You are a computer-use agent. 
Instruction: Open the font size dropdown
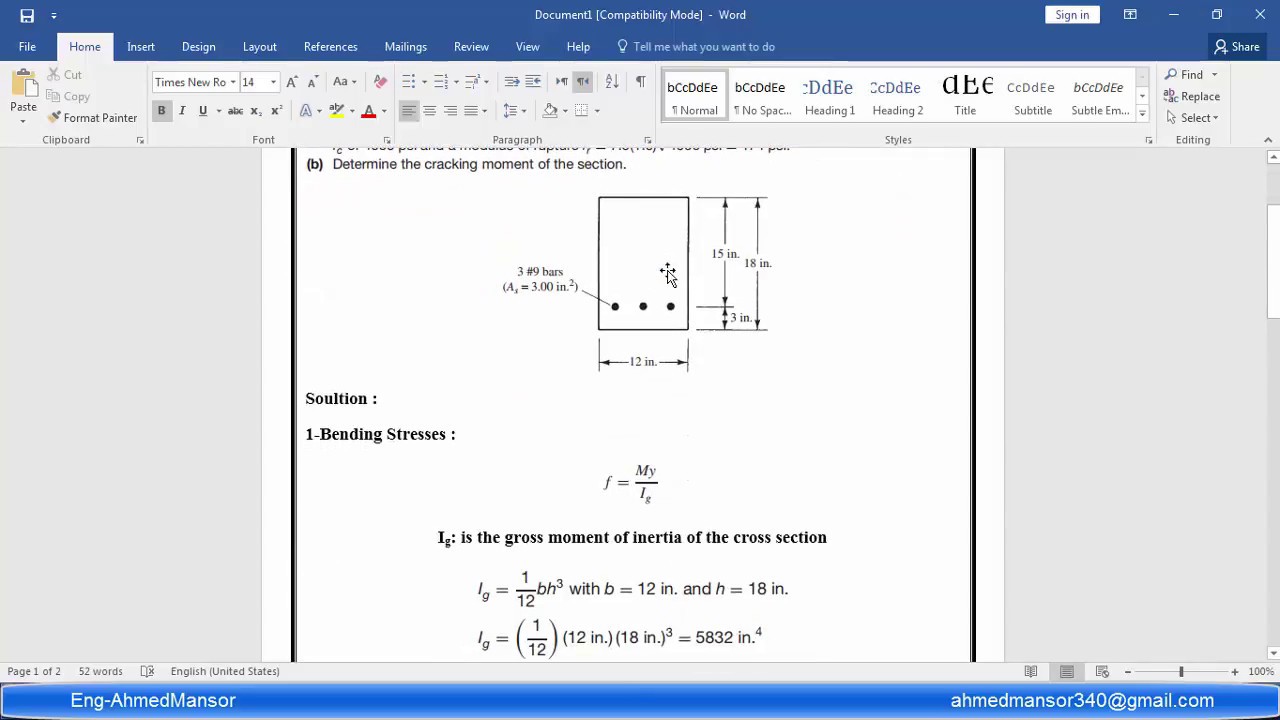coord(273,82)
